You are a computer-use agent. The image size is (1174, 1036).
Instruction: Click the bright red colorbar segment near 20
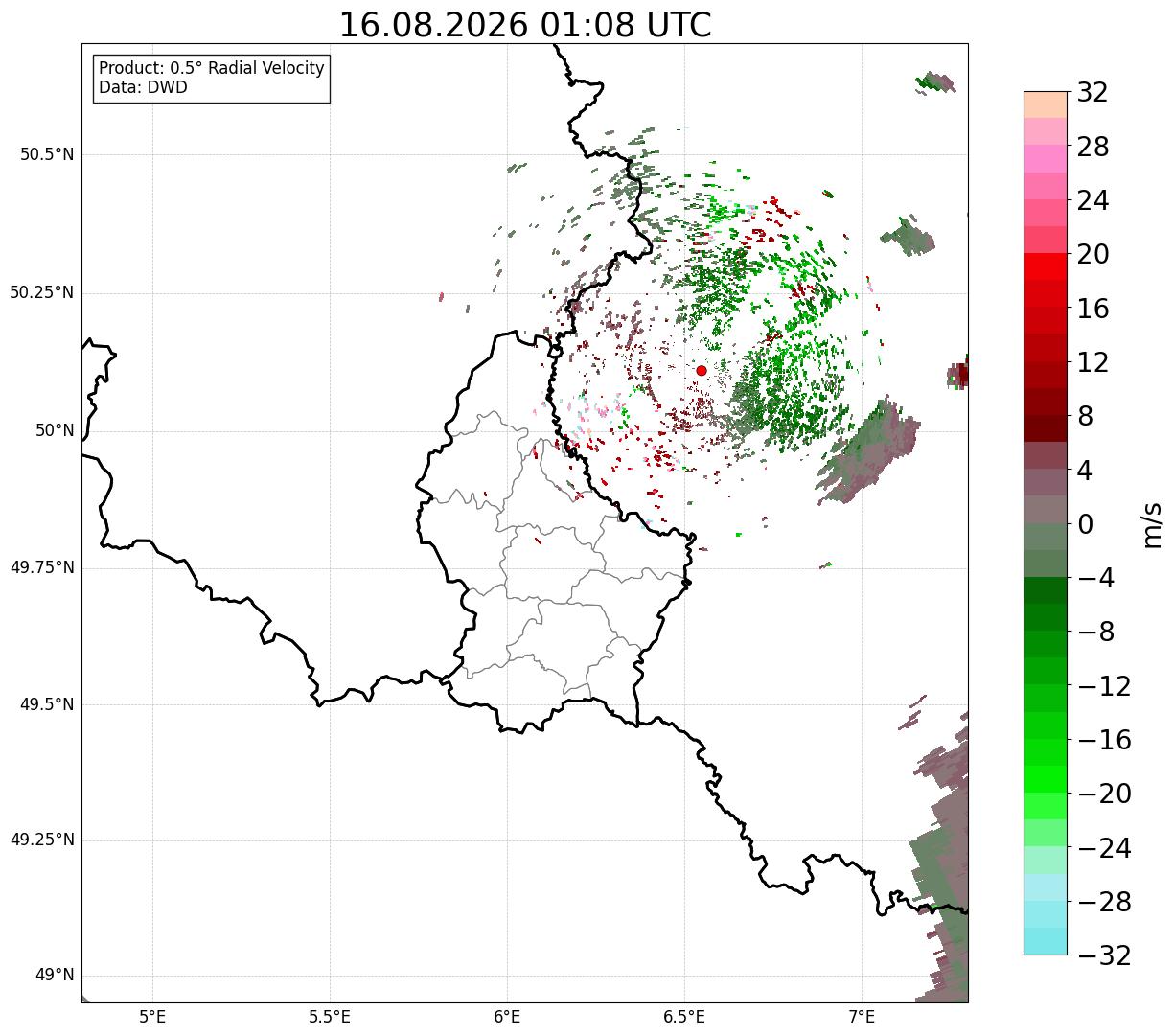point(1046,266)
